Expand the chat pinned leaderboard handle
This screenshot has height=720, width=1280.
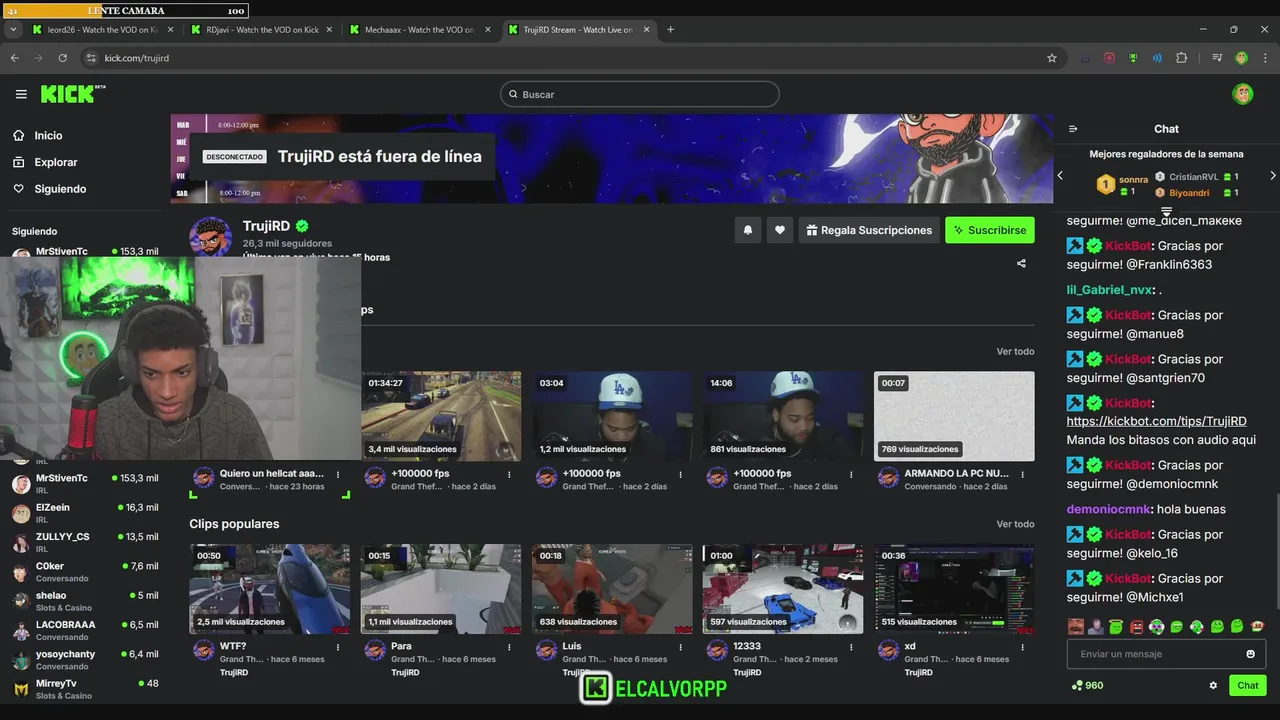(x=1166, y=211)
